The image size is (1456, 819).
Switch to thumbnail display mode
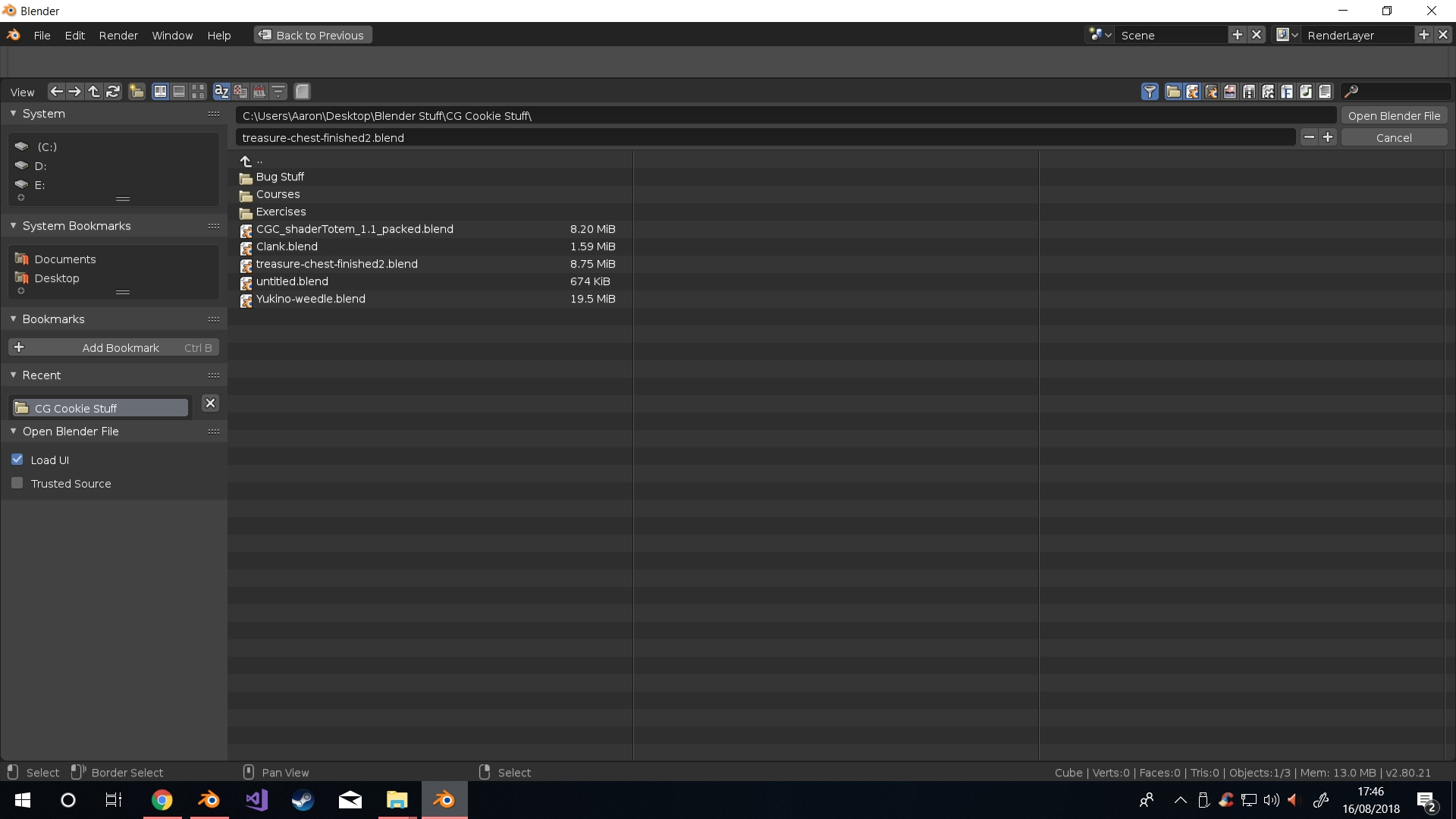tap(198, 92)
